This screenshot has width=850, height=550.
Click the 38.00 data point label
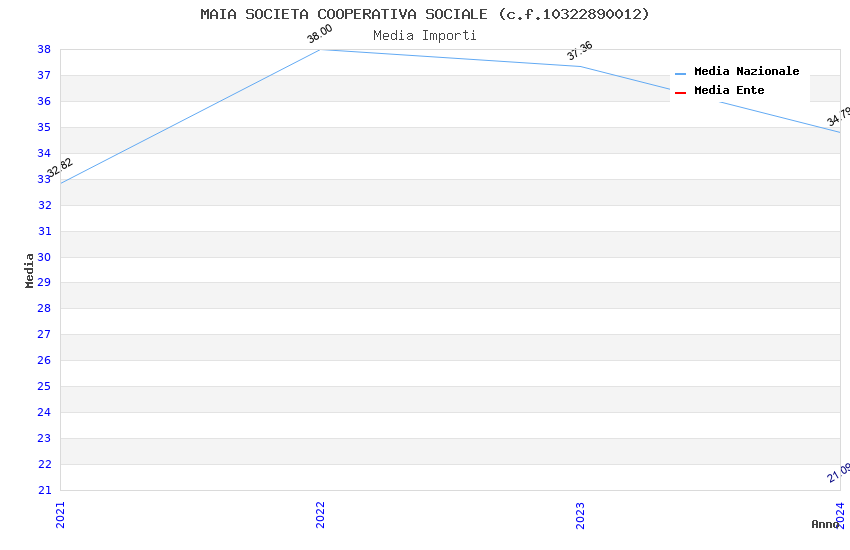point(320,34)
